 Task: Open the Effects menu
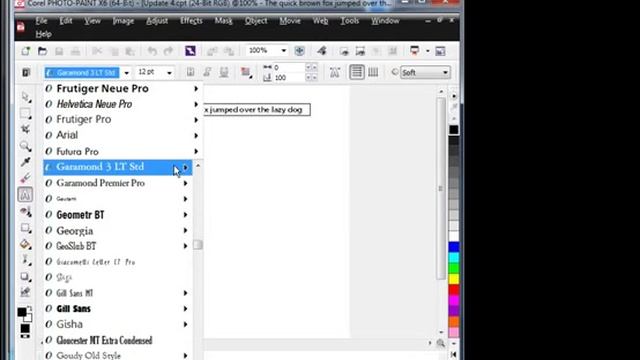191,21
